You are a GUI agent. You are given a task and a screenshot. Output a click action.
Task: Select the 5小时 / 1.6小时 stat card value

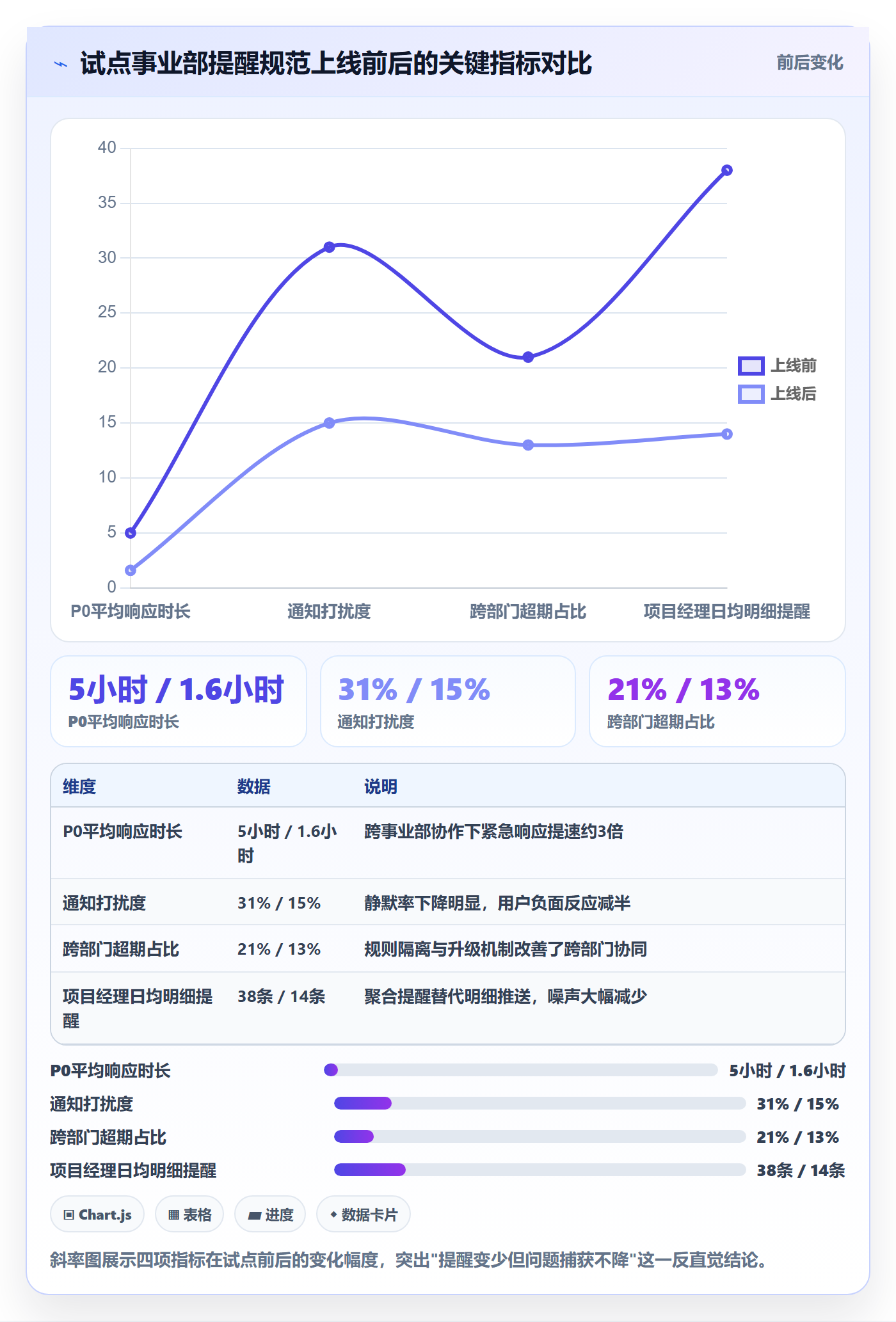coord(176,690)
